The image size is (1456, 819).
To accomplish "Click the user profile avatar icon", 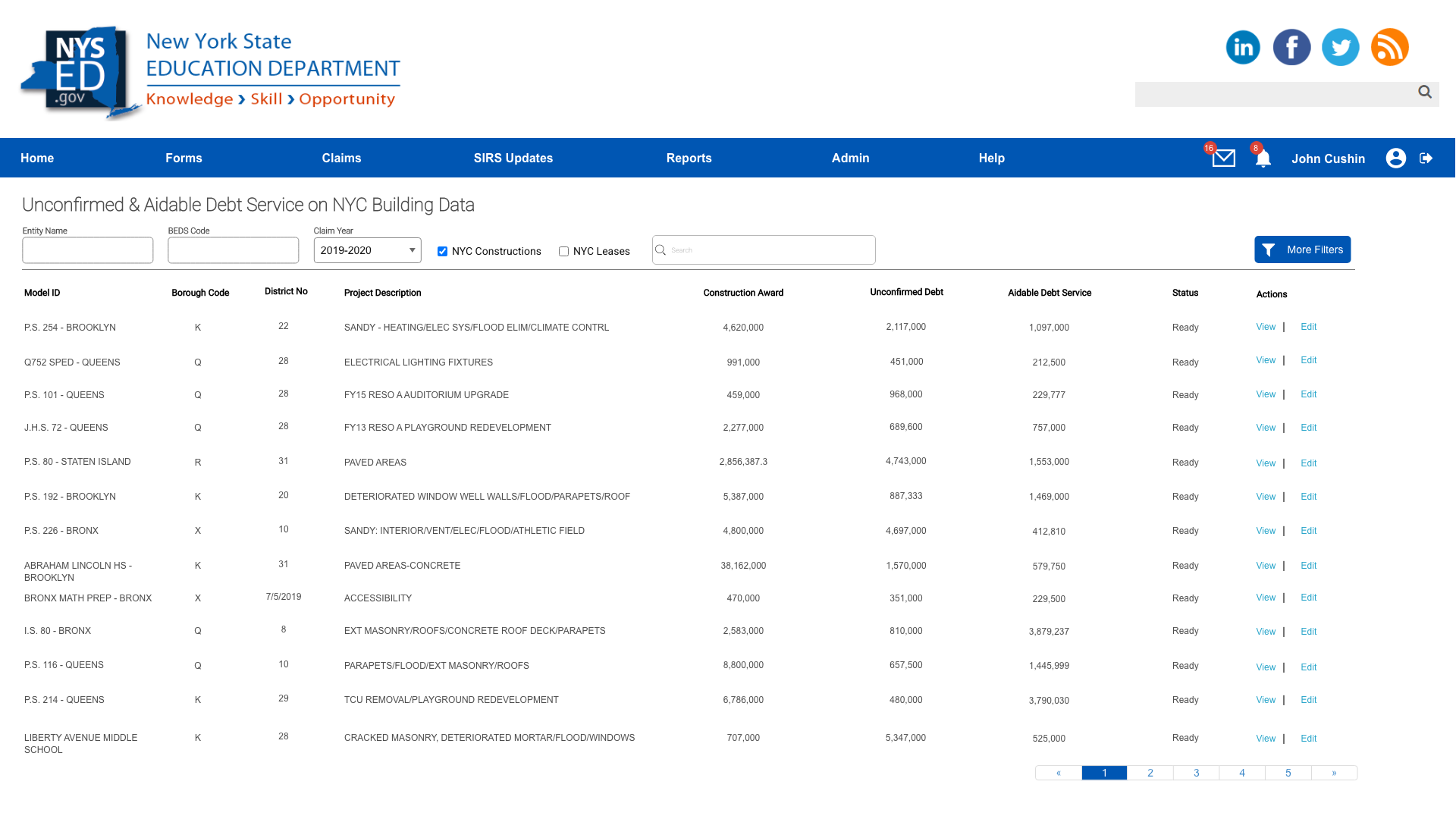I will (1395, 158).
